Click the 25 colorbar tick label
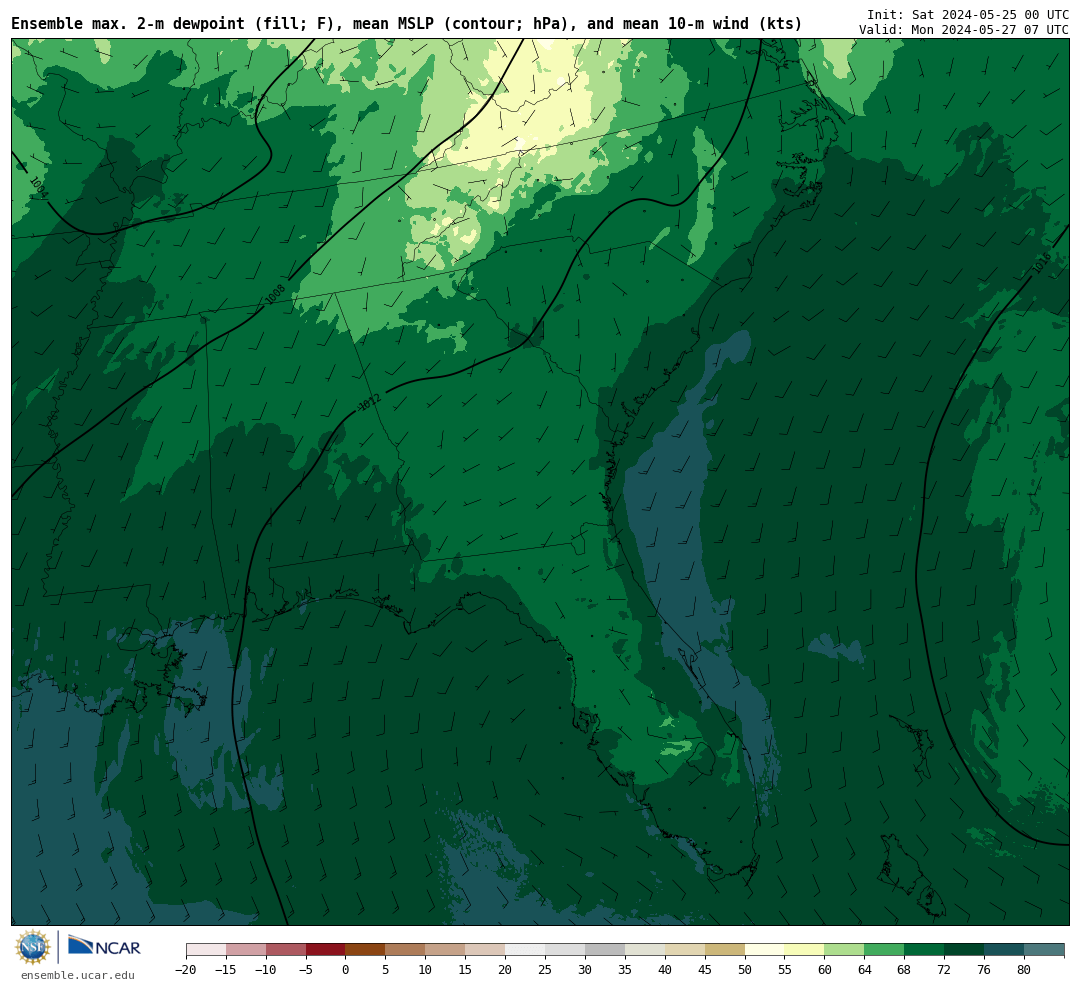This screenshot has height=988, width=1080. 546,969
